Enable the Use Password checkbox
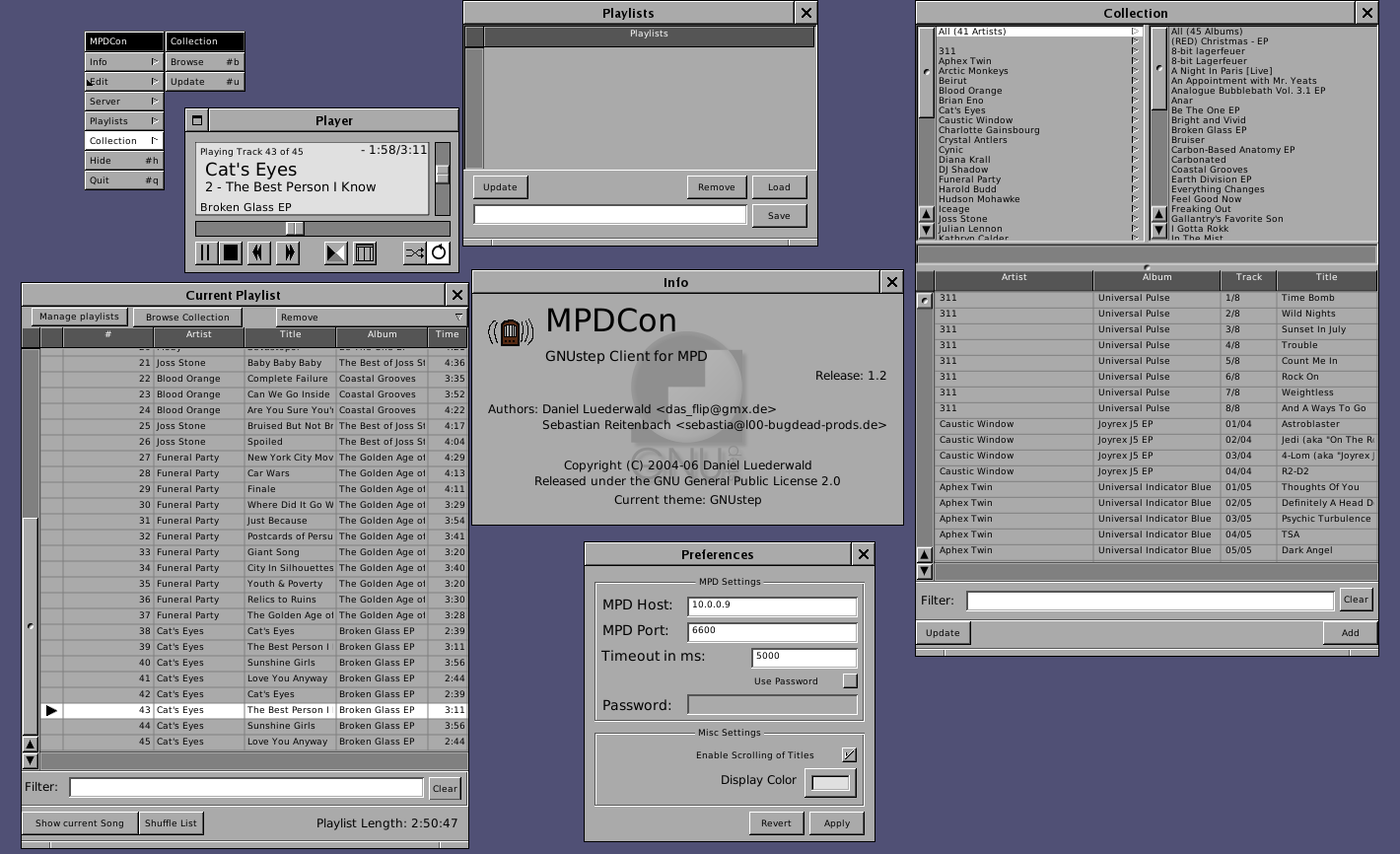Image resolution: width=1400 pixels, height=854 pixels. (850, 680)
